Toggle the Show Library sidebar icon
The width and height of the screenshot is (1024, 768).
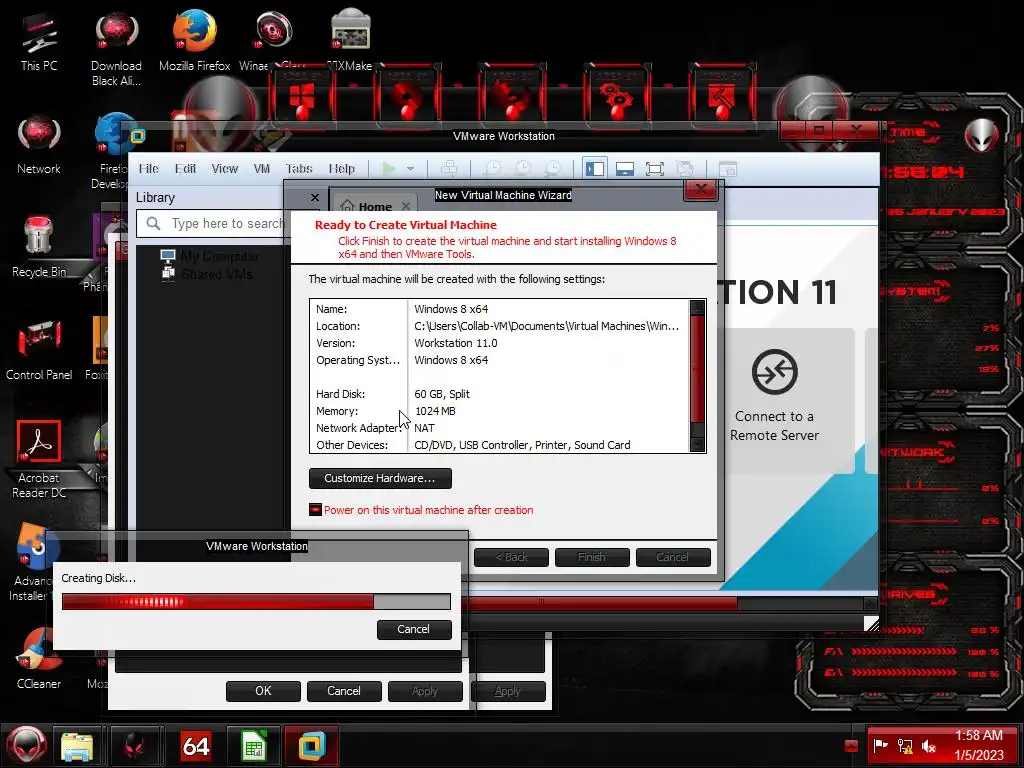tap(595, 169)
